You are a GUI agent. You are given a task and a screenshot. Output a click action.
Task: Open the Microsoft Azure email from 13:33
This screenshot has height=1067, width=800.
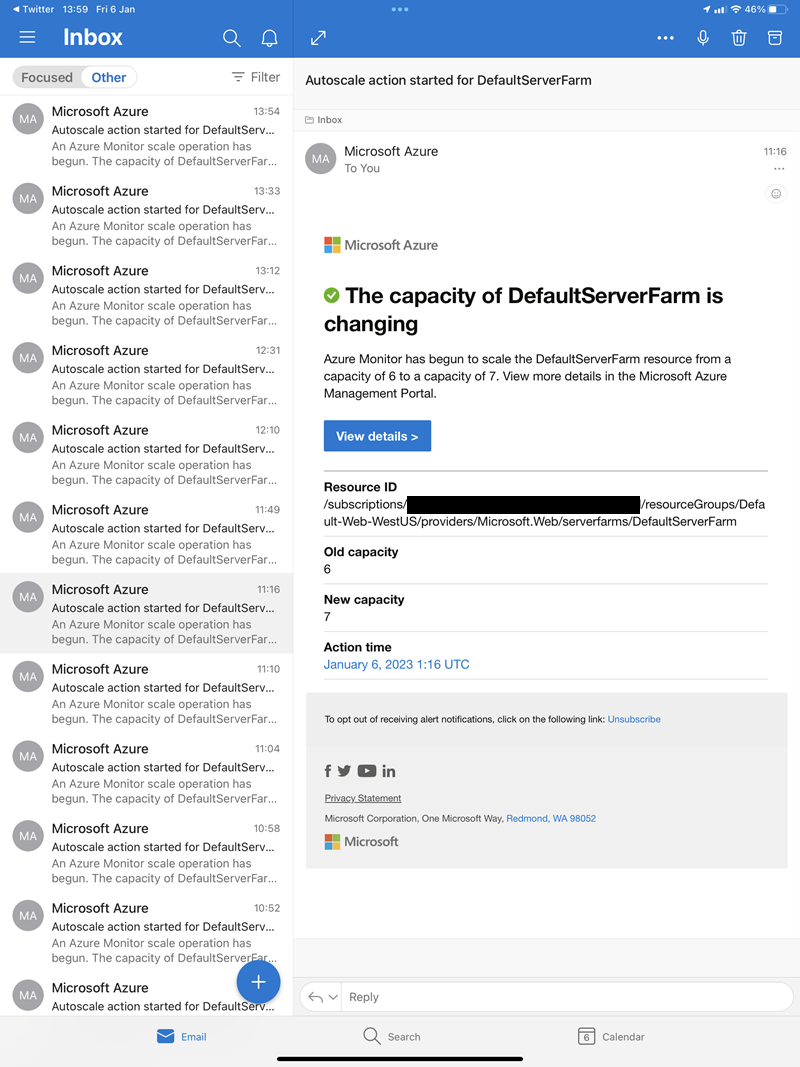pyautogui.click(x=146, y=215)
